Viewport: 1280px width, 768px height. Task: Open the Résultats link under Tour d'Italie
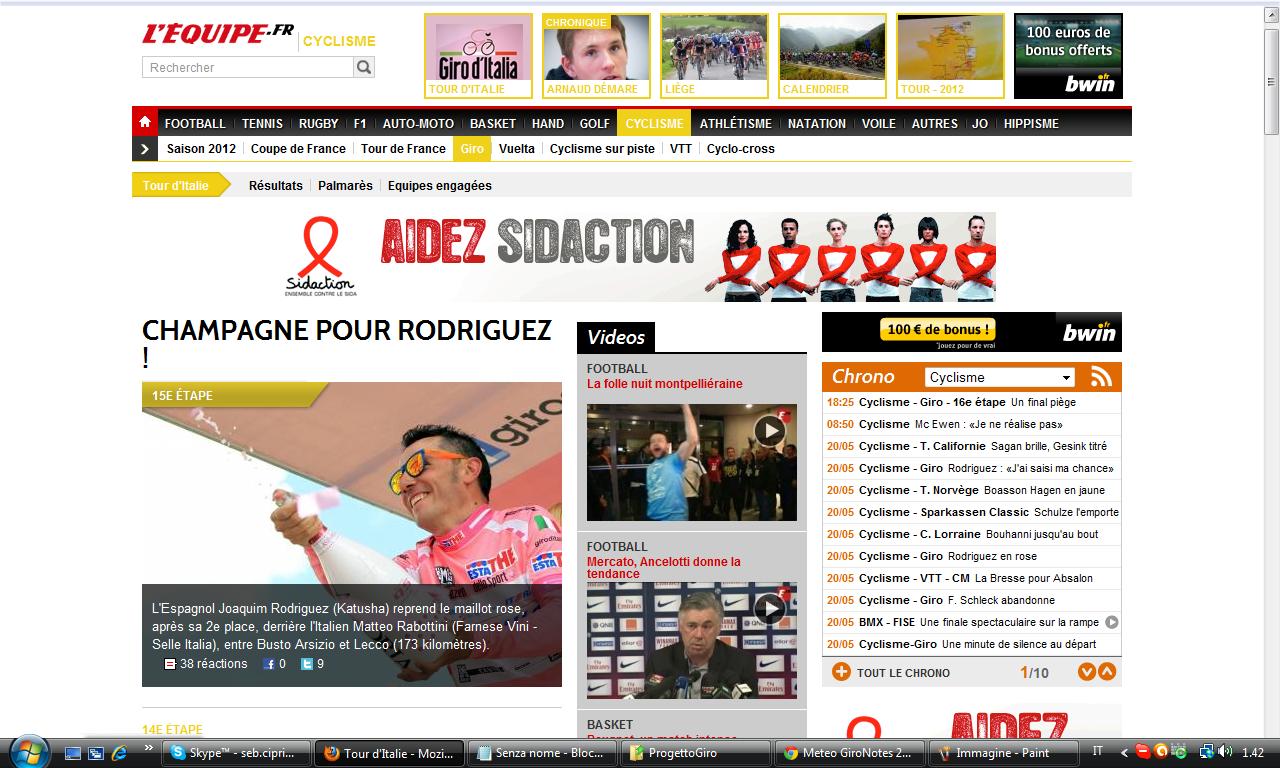(275, 185)
